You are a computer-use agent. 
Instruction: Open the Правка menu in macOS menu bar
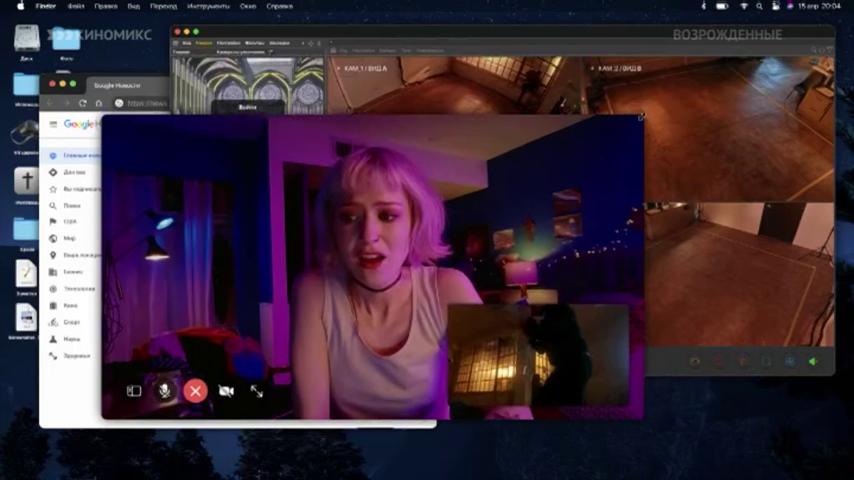click(106, 6)
